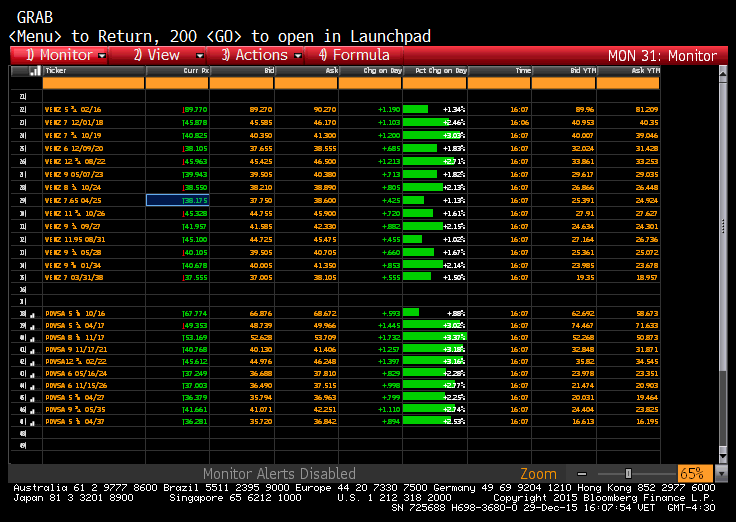This screenshot has height=522, width=736.
Task: Click the Monitor Alerts Disabled status text
Action: pyautogui.click(x=279, y=474)
